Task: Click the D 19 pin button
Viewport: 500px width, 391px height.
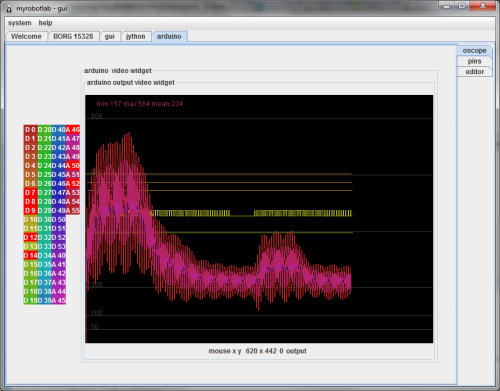Action: [x=30, y=301]
